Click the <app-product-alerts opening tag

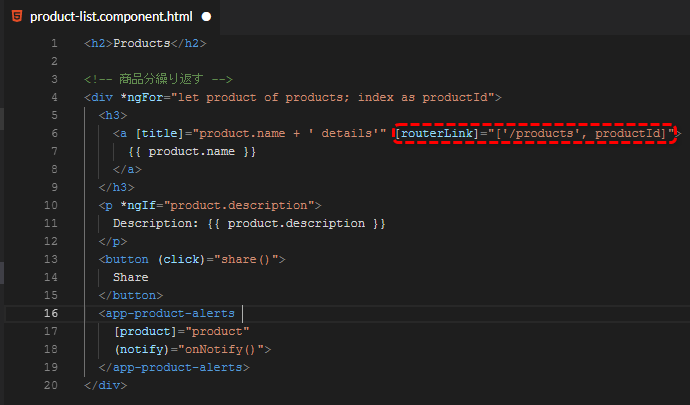tap(167, 313)
